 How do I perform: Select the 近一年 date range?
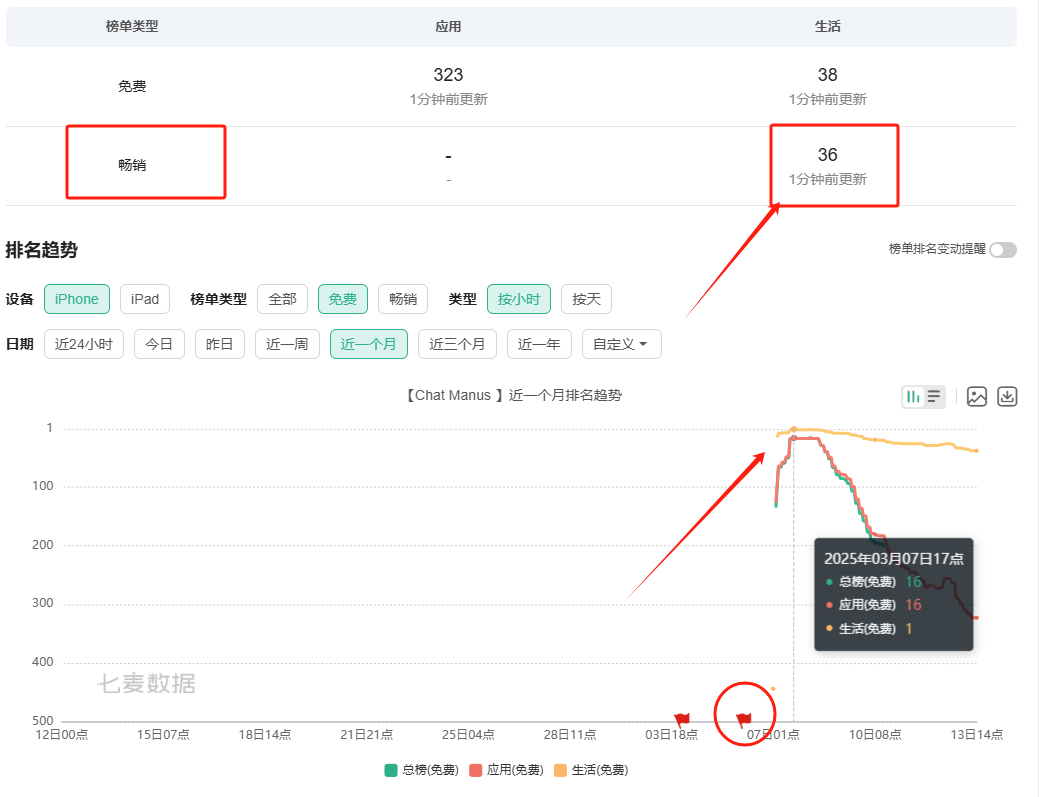pyautogui.click(x=539, y=344)
